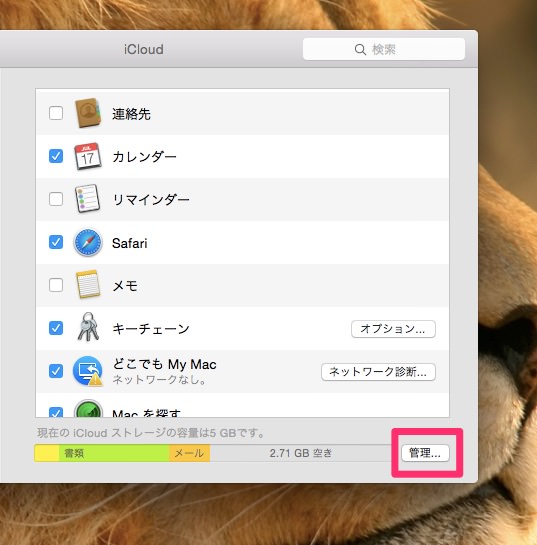Click the iCloud storage capacity 5 GB text
Viewport: 537px width, 545px height.
(150, 433)
